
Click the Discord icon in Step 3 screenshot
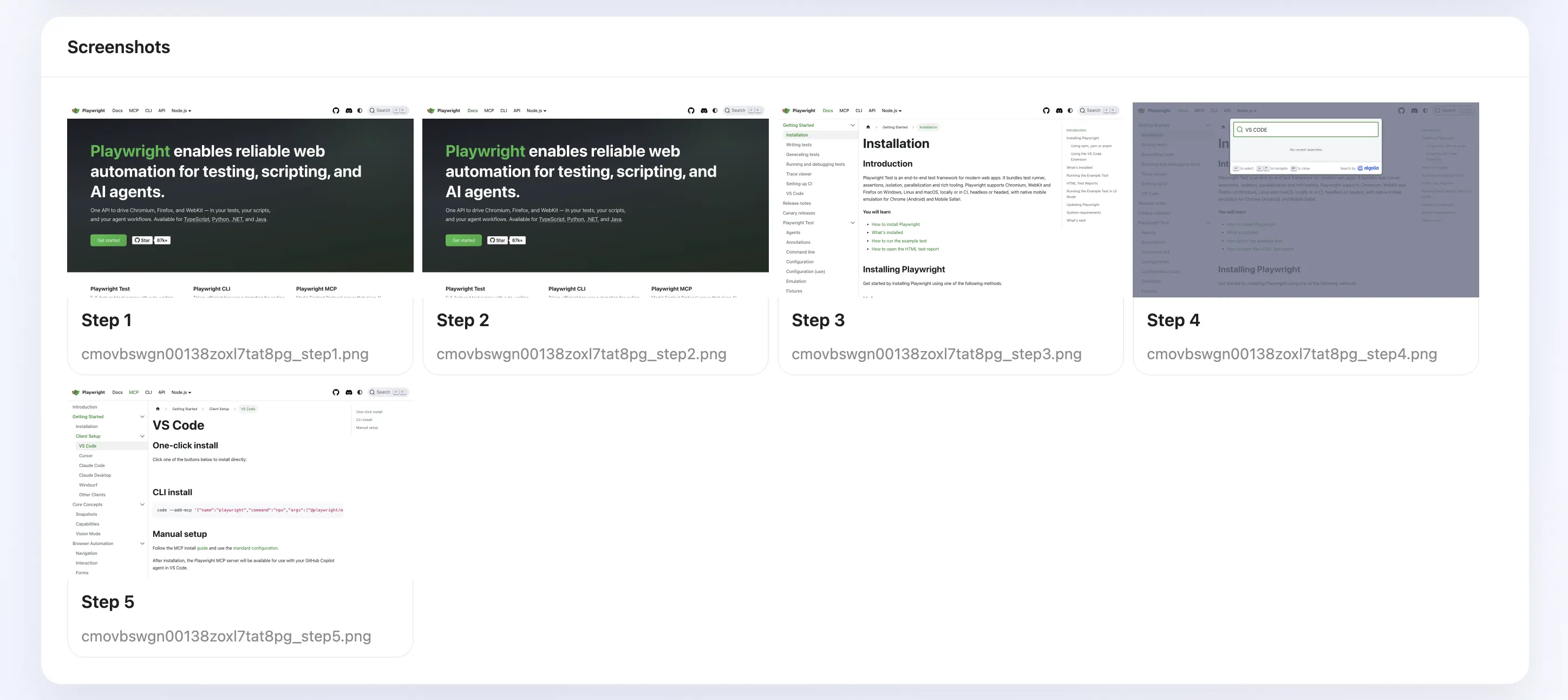[1059, 111]
